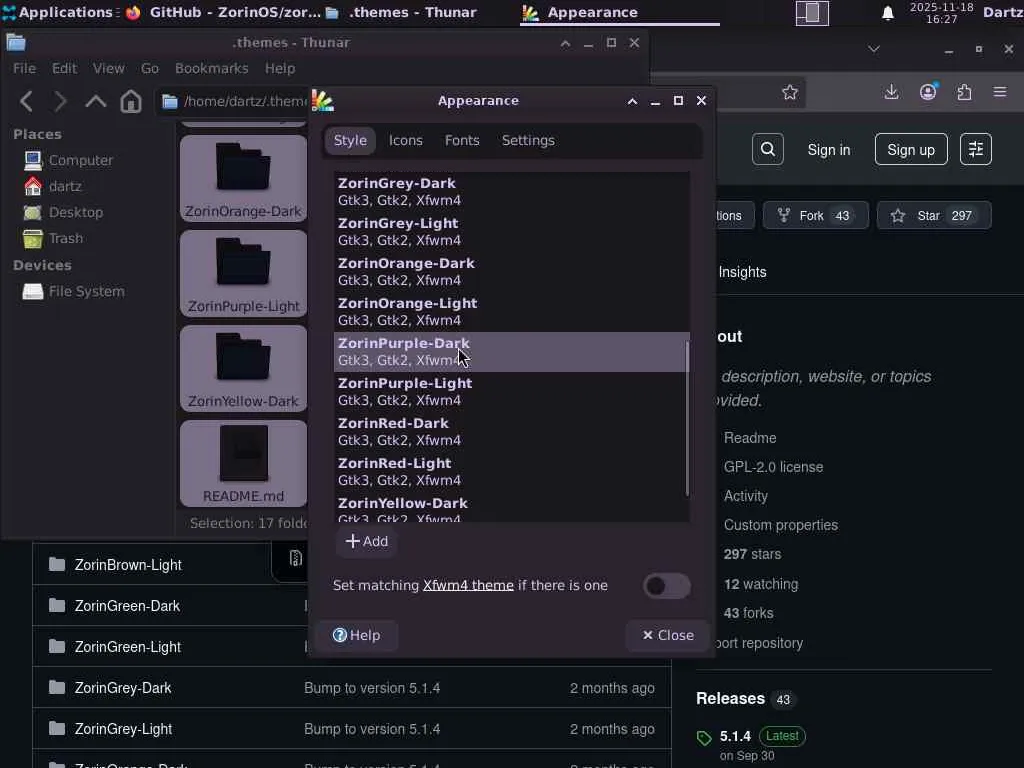Select README.md file in Thunar

pos(243,463)
